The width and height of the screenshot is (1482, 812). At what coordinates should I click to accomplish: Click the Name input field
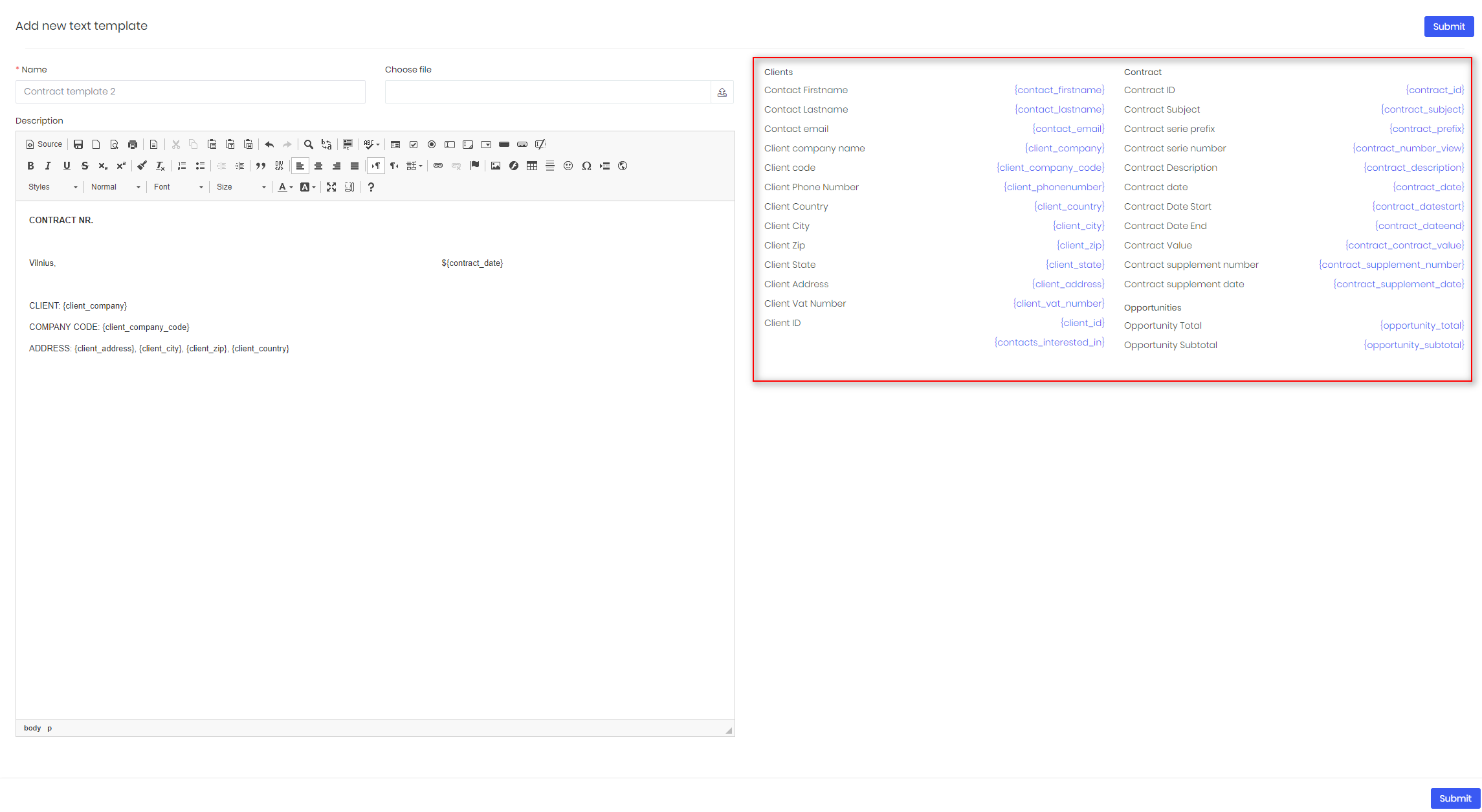[190, 92]
